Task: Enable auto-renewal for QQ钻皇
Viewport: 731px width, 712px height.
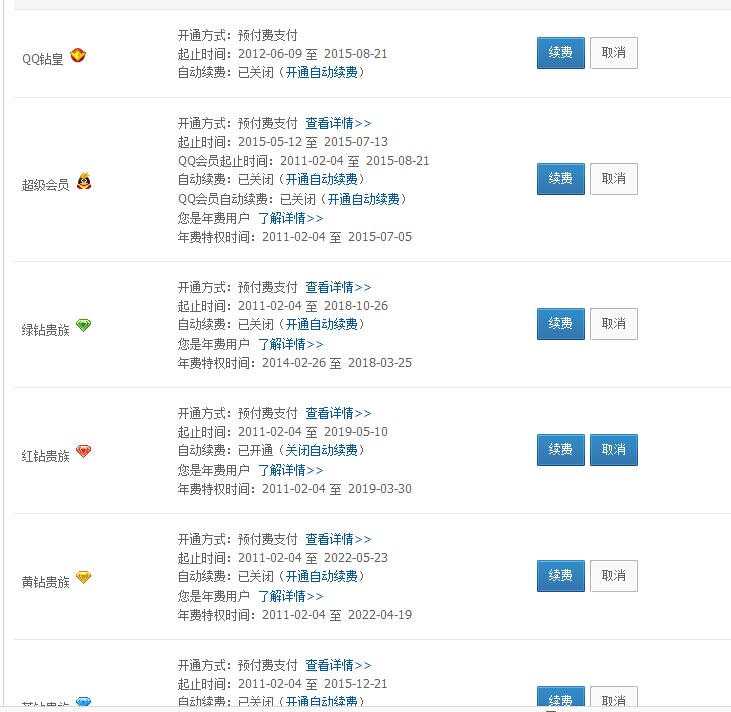Action: pos(321,72)
